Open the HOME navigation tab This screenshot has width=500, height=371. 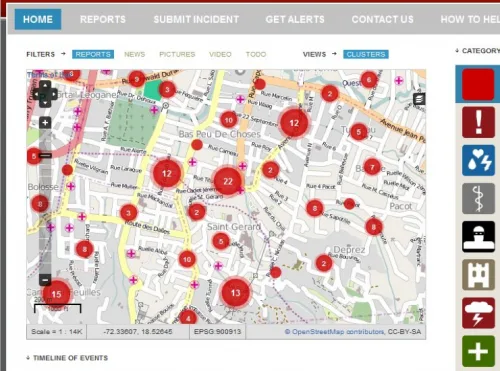pos(38,19)
